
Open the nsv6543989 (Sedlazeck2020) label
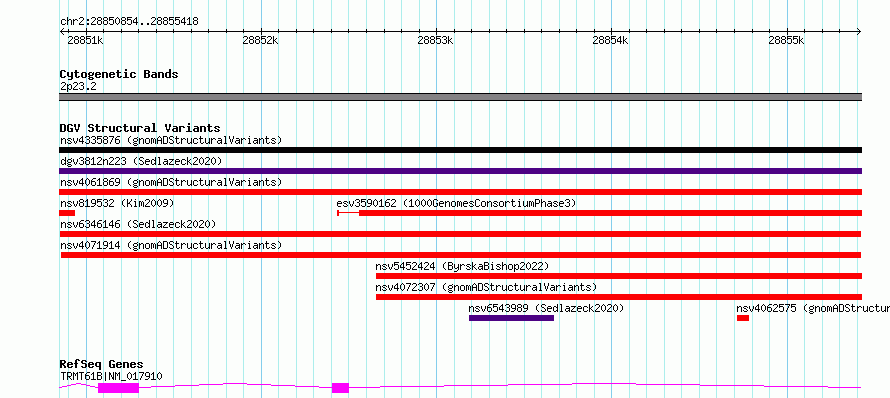(546, 308)
